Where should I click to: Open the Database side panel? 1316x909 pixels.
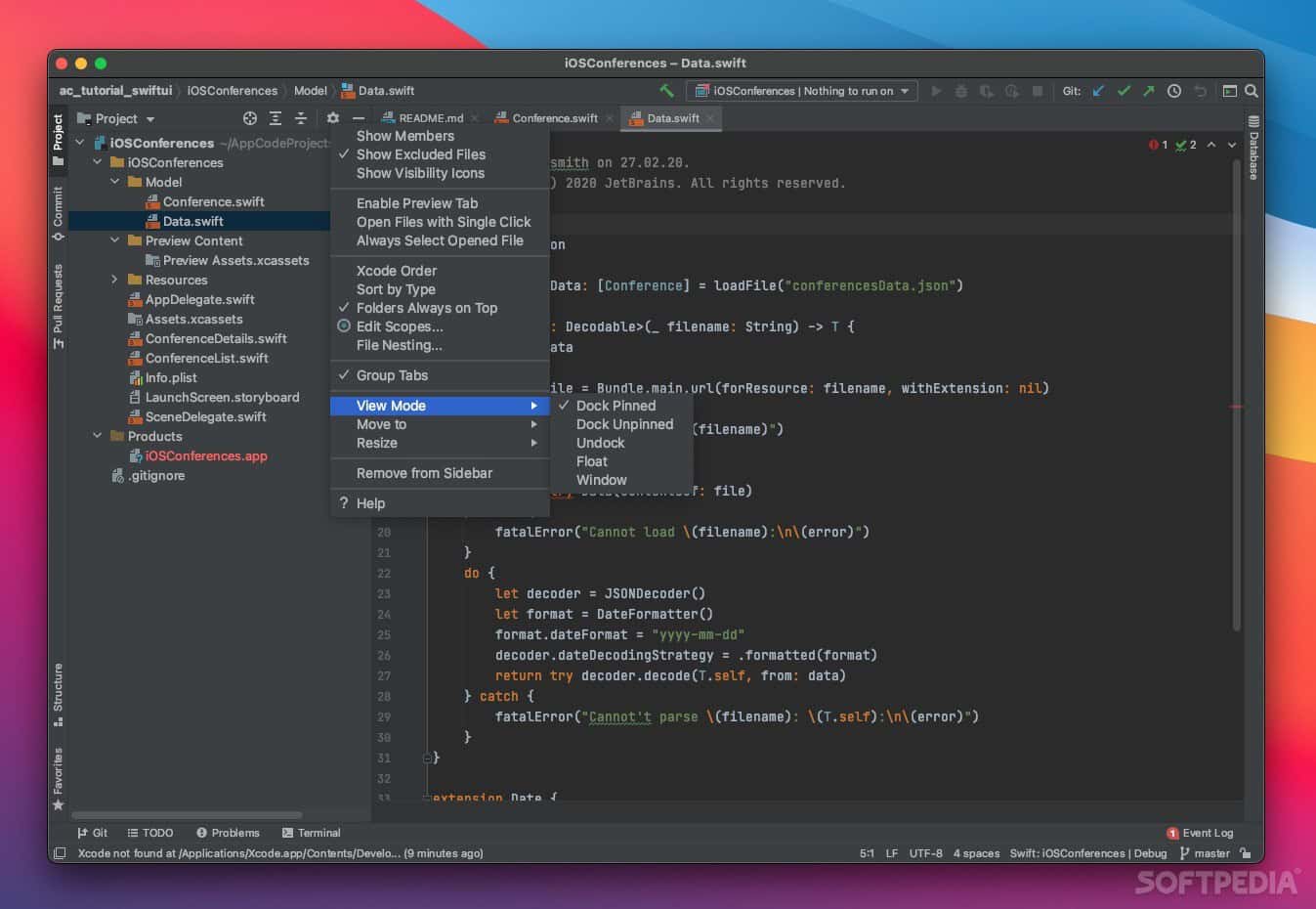[x=1253, y=148]
